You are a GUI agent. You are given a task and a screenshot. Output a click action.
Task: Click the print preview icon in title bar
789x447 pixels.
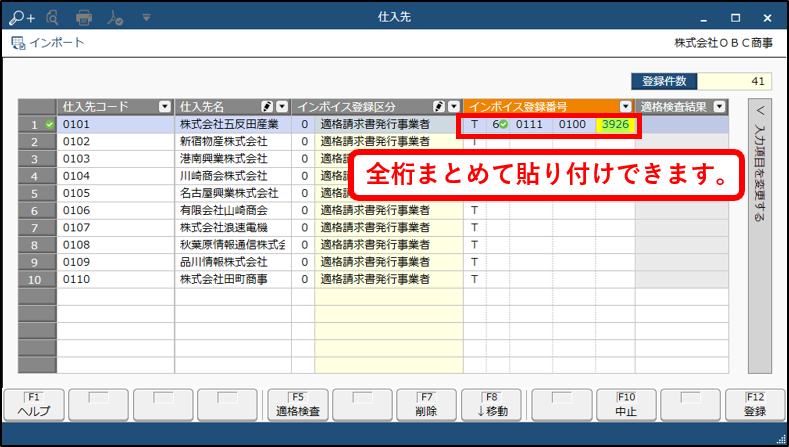click(x=52, y=18)
